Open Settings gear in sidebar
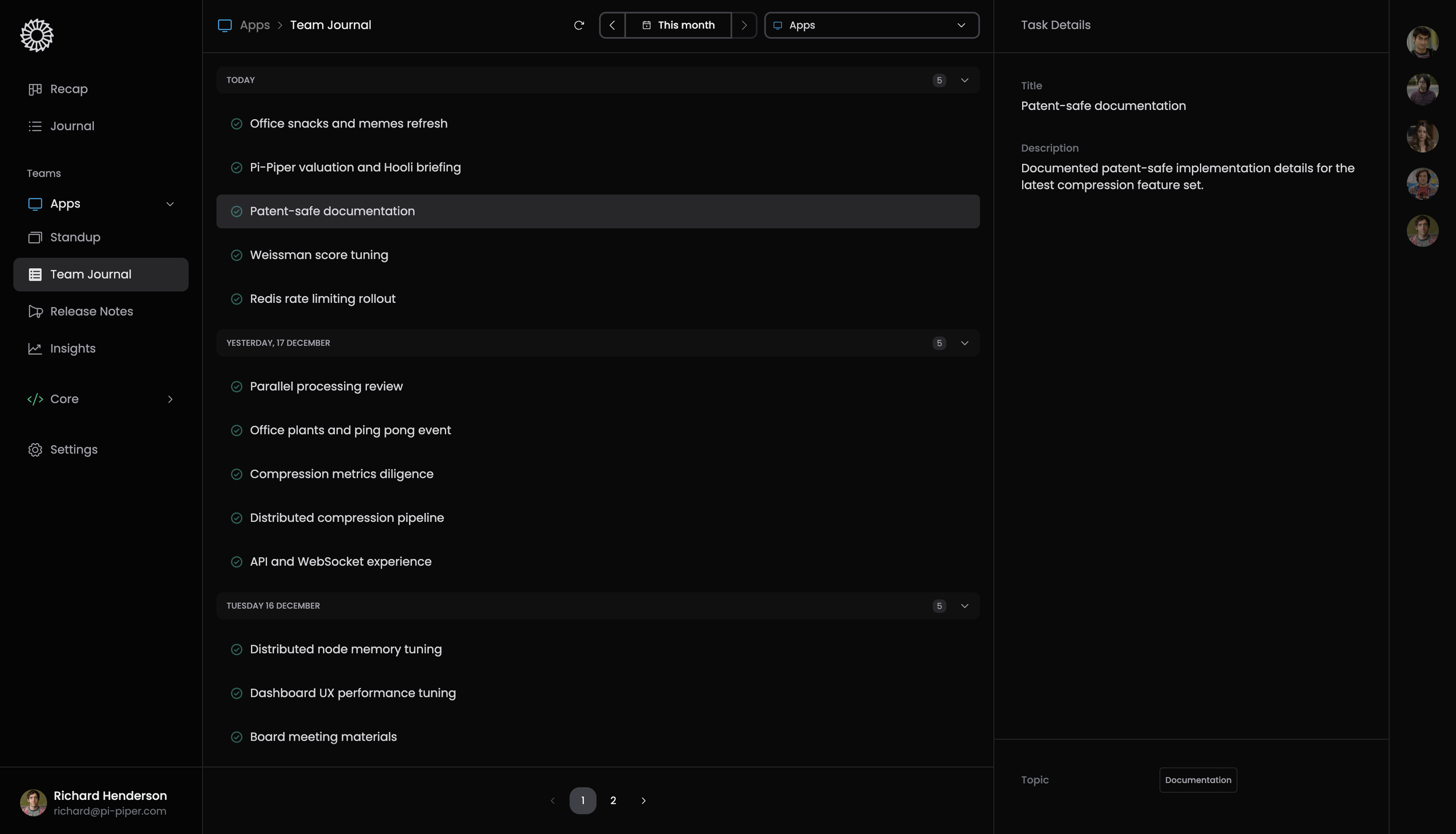 coord(73,450)
